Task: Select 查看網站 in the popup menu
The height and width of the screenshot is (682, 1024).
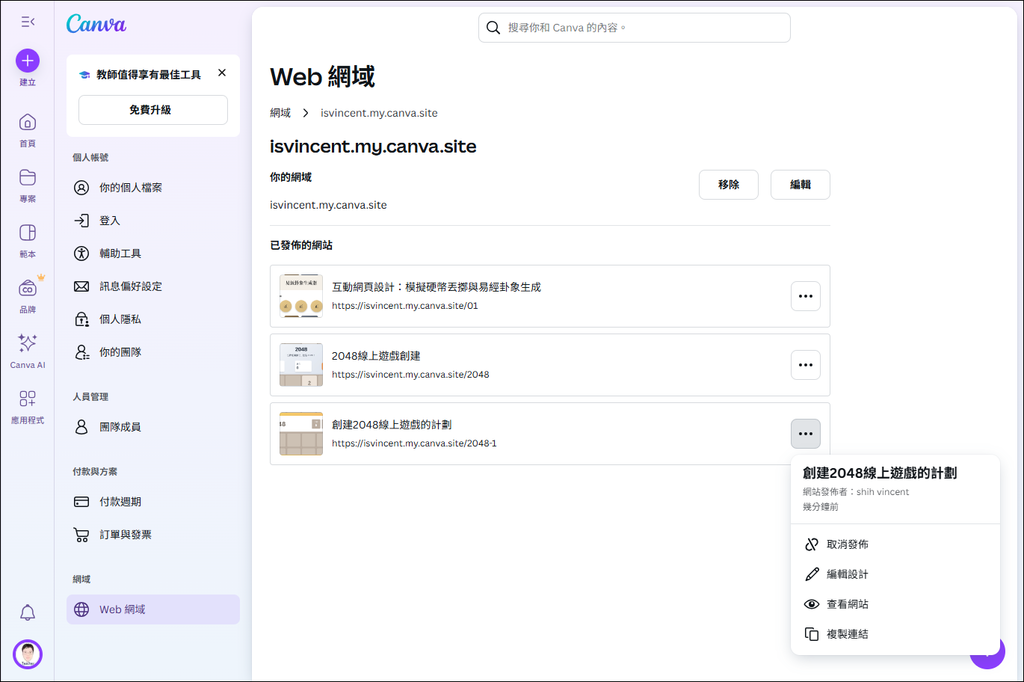Action: pos(895,604)
